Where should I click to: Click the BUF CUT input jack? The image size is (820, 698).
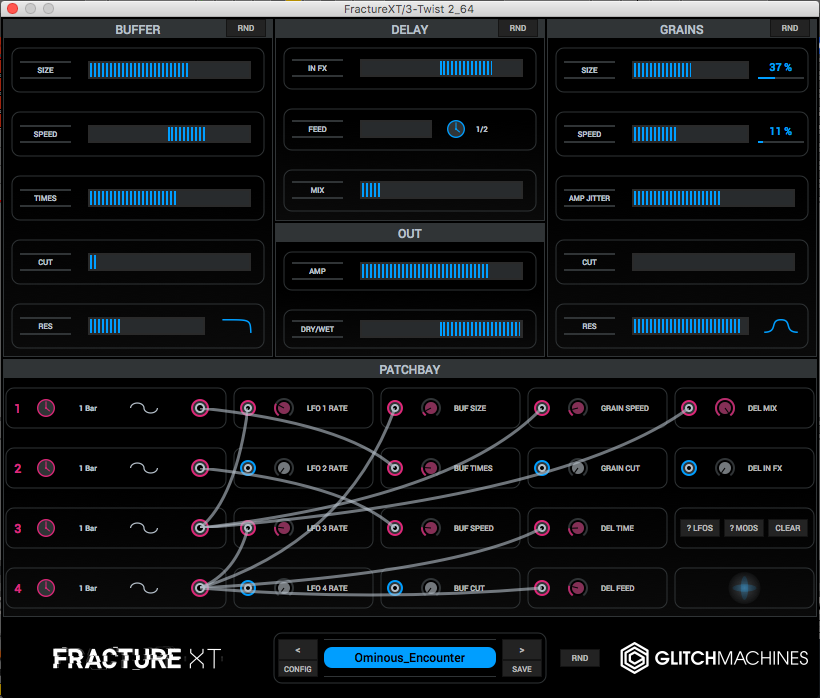[395, 588]
